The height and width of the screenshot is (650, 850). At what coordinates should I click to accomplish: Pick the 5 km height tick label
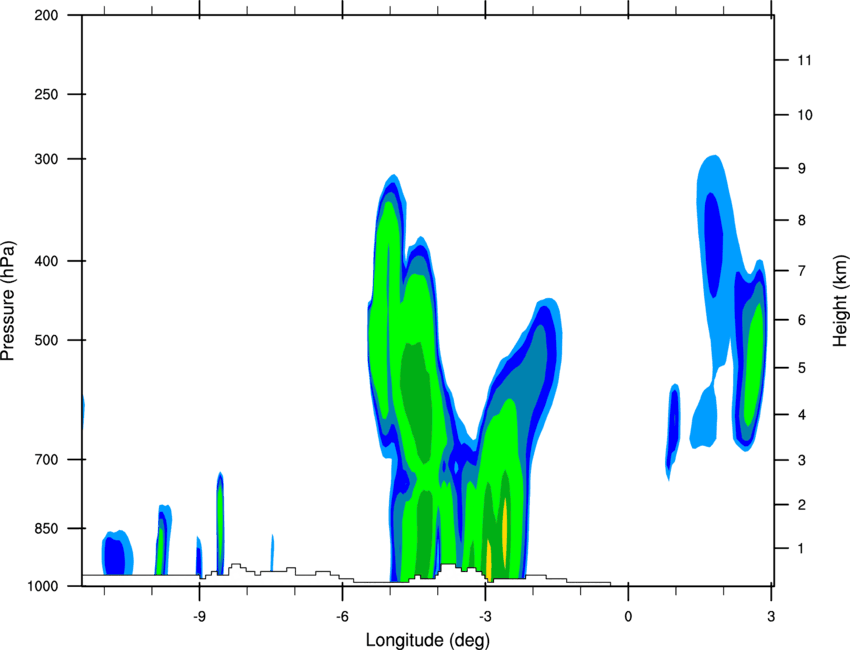[x=801, y=368]
